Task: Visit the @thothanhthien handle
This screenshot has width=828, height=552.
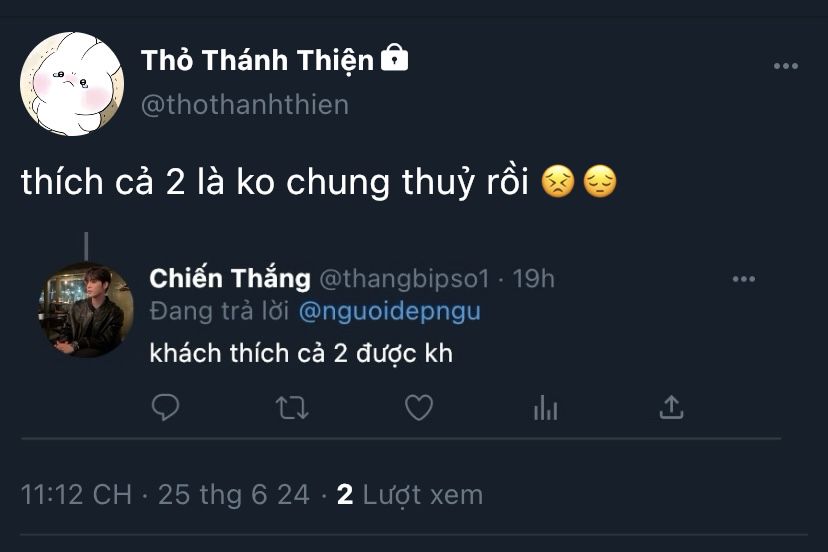Action: (245, 105)
